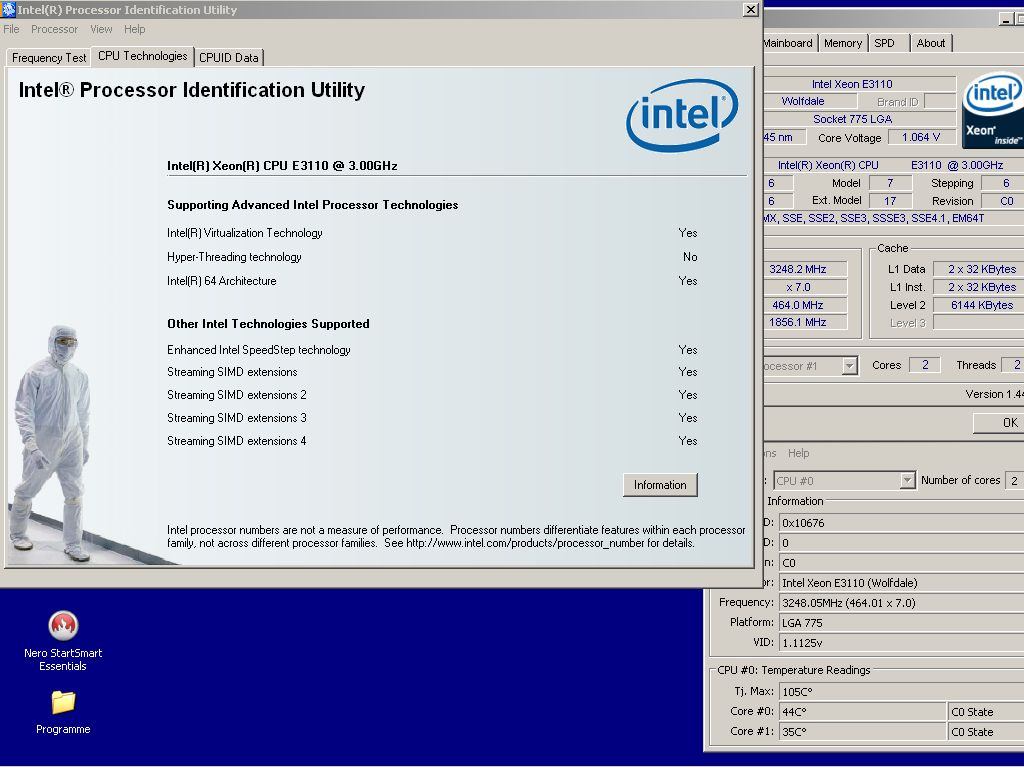Open the Help menu of Intel utility
This screenshot has width=1024, height=768.
(135, 29)
